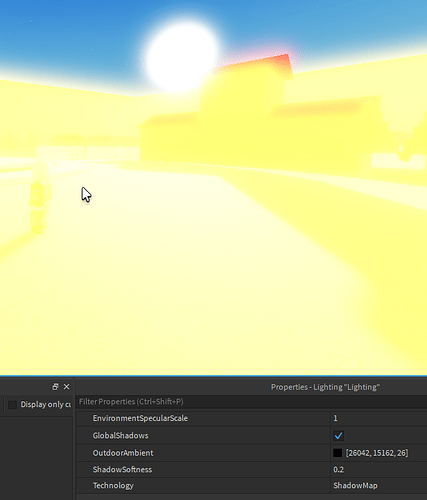Edit the OutdoorAmbient RGB value text
The width and height of the screenshot is (427, 500).
tap(377, 453)
